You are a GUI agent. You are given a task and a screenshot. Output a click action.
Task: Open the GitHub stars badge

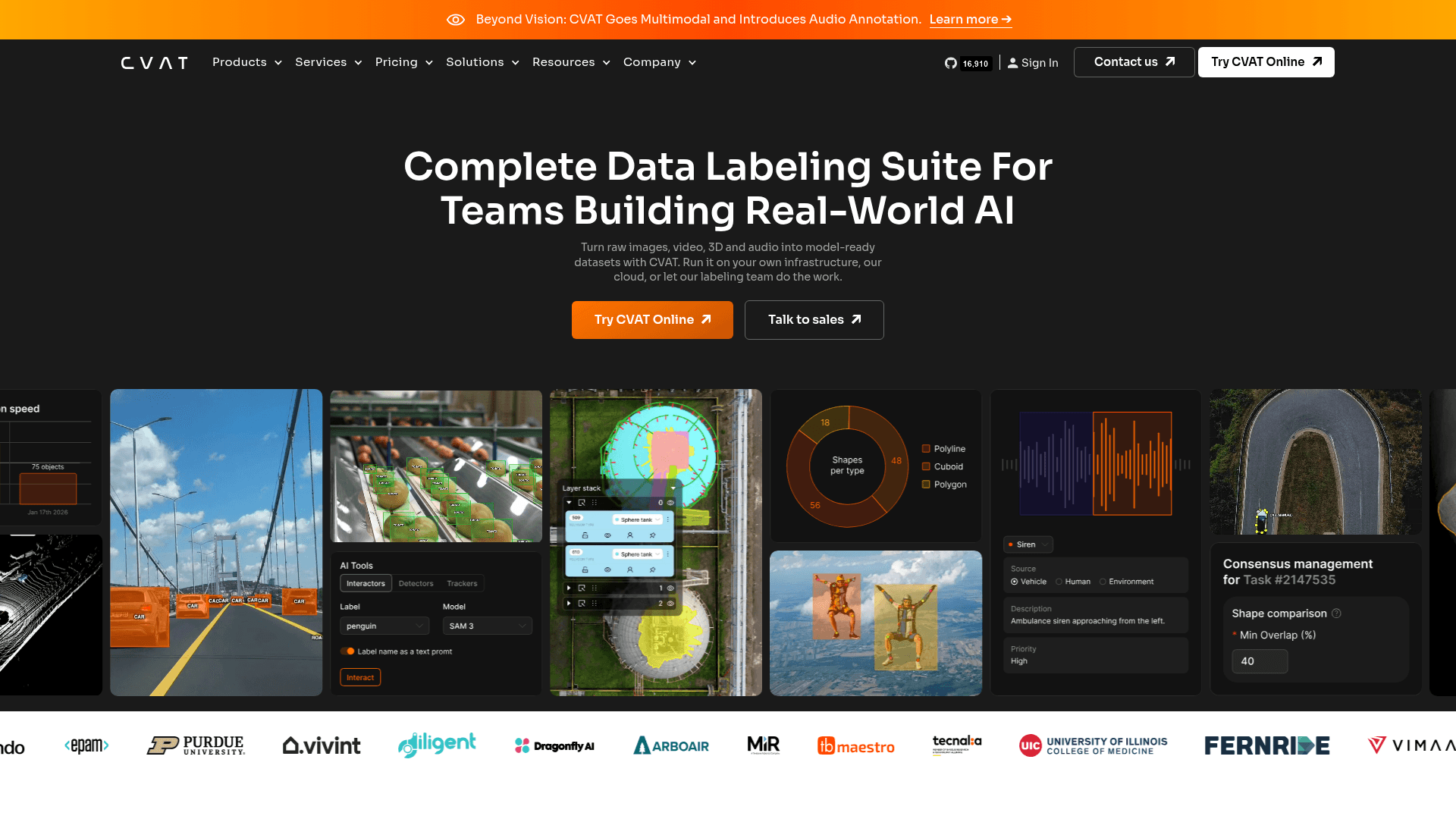[968, 63]
